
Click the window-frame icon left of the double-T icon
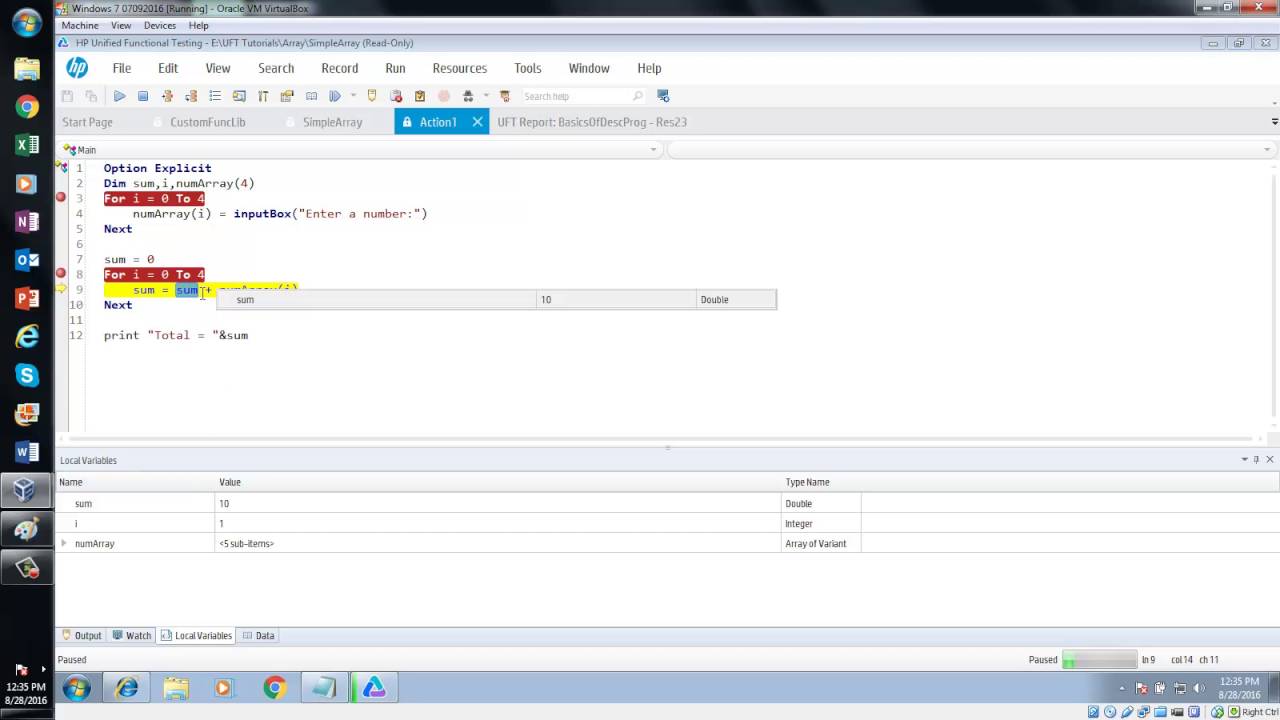pos(239,96)
